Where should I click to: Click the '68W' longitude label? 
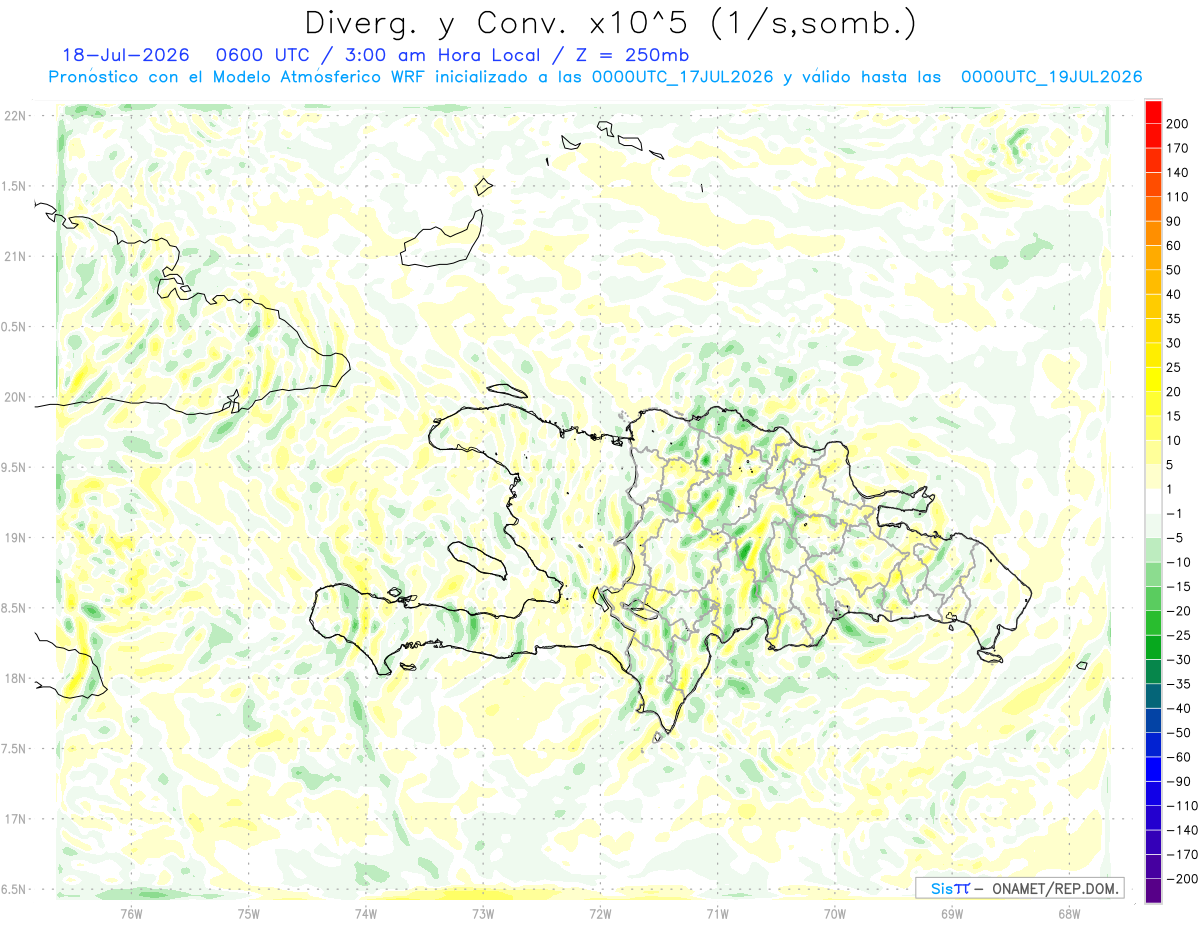(x=1069, y=914)
